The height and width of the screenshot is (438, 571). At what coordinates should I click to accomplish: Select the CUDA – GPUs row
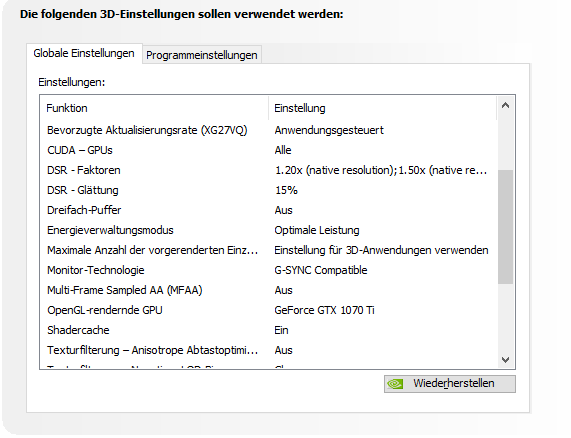(x=268, y=150)
